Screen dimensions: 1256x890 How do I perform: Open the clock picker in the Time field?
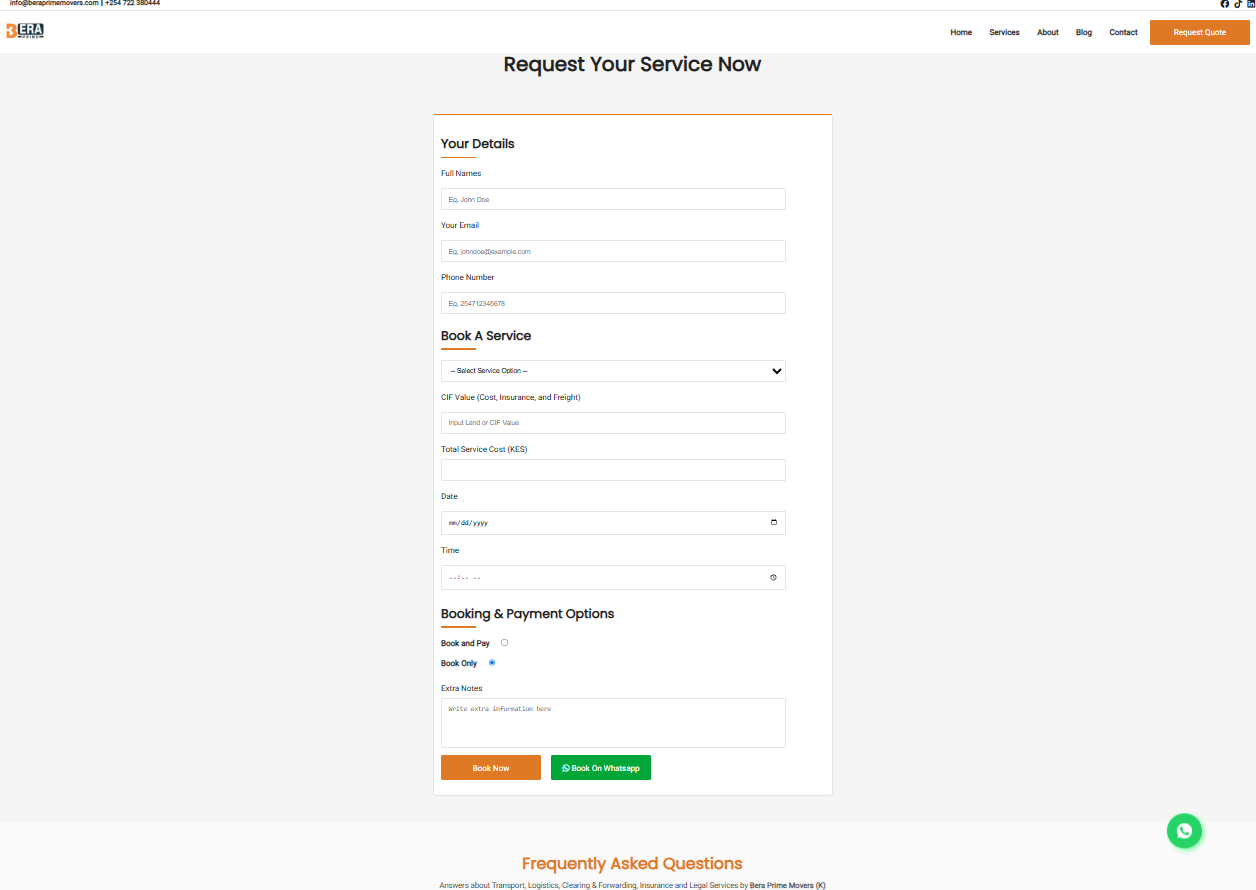click(773, 577)
